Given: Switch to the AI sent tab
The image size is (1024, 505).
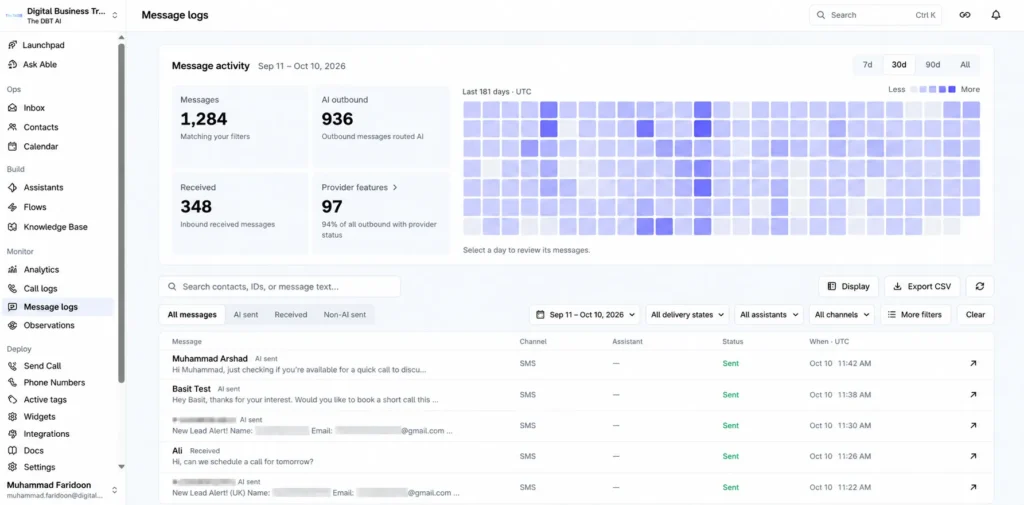Looking at the screenshot, I should click(246, 314).
